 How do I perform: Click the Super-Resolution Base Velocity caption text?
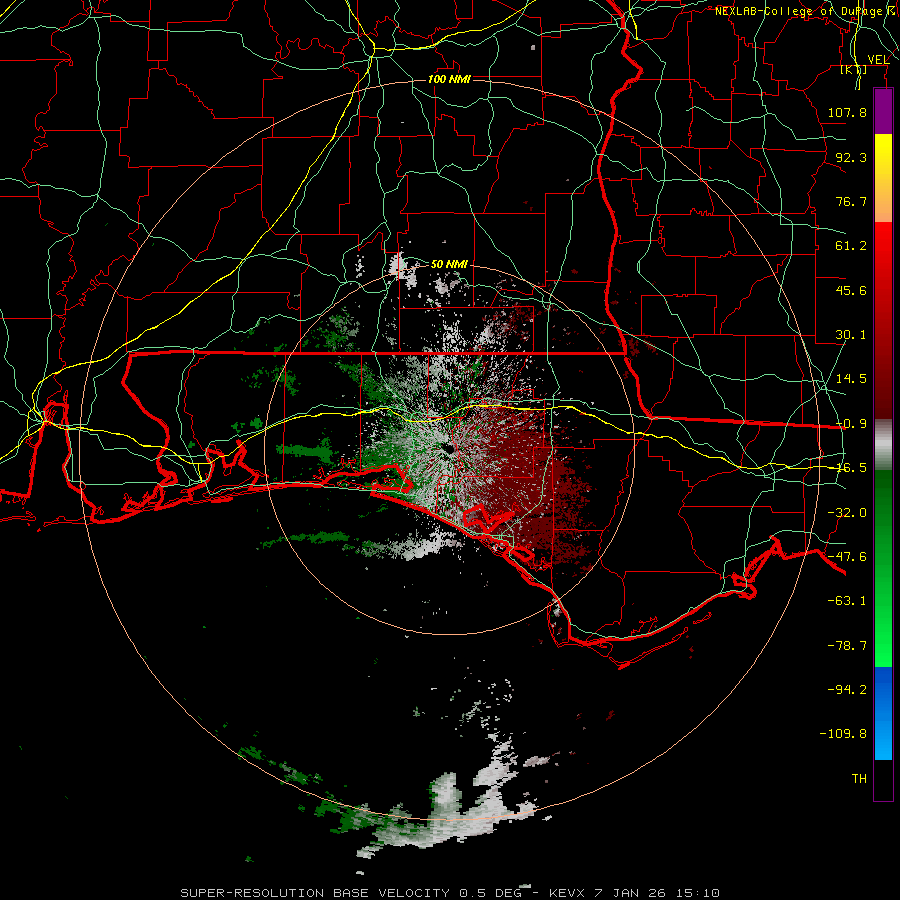(x=450, y=893)
